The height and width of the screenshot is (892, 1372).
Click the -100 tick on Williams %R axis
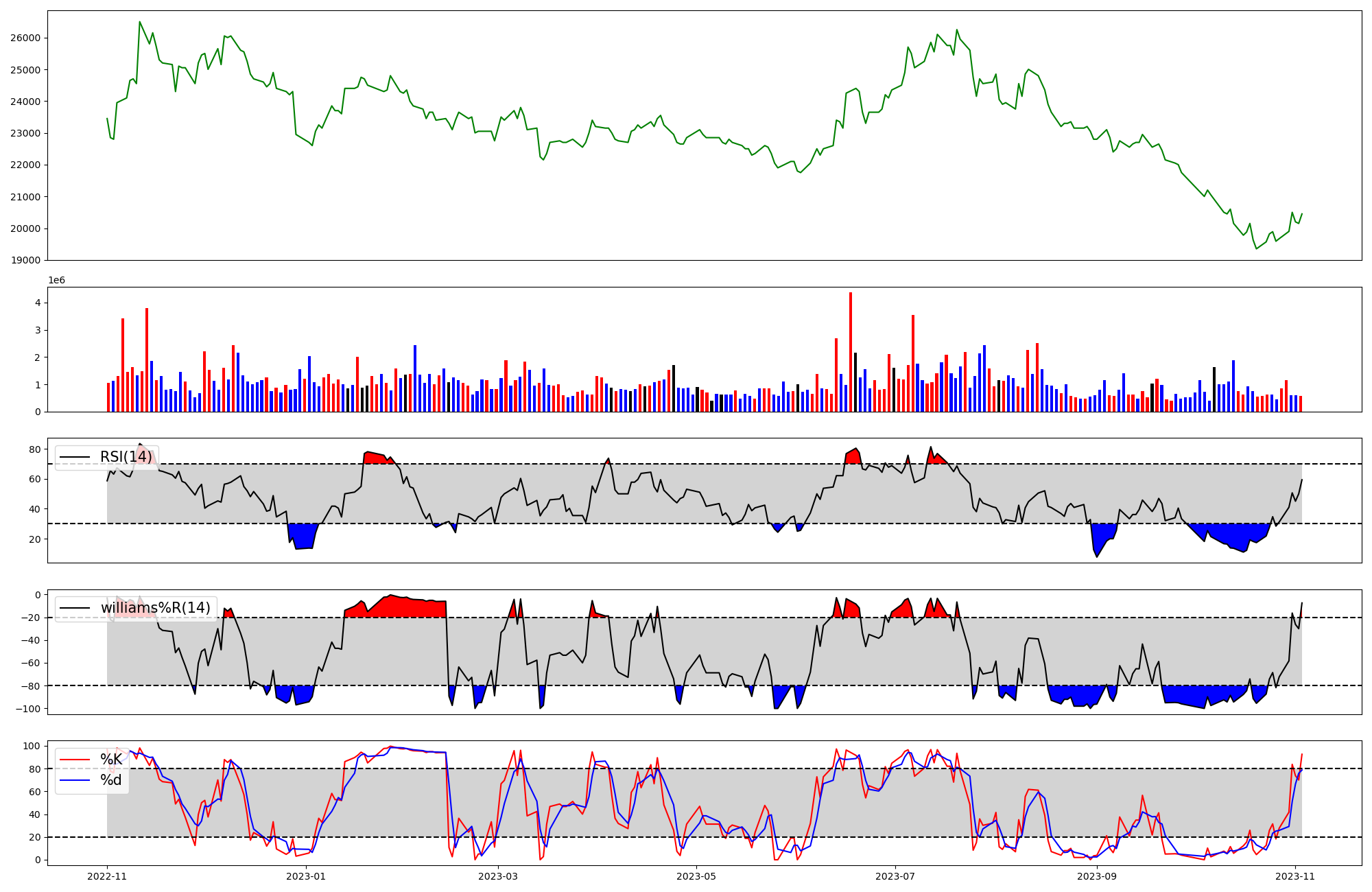(x=27, y=709)
